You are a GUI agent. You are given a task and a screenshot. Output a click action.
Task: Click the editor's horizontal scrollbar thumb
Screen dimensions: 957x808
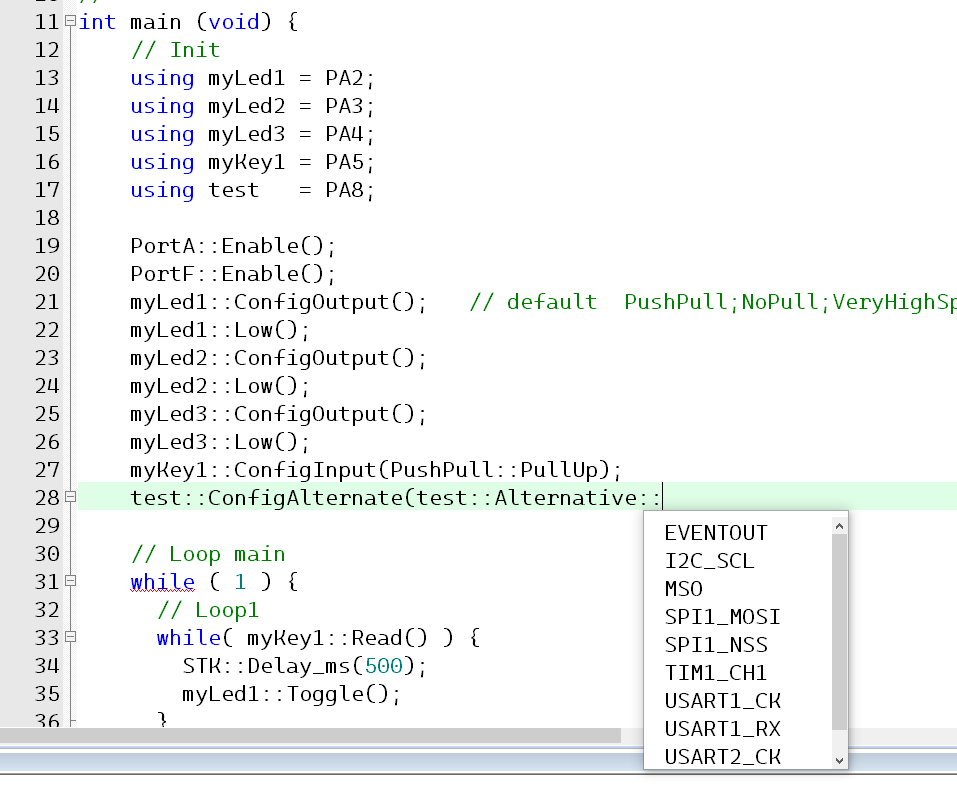tap(310, 735)
